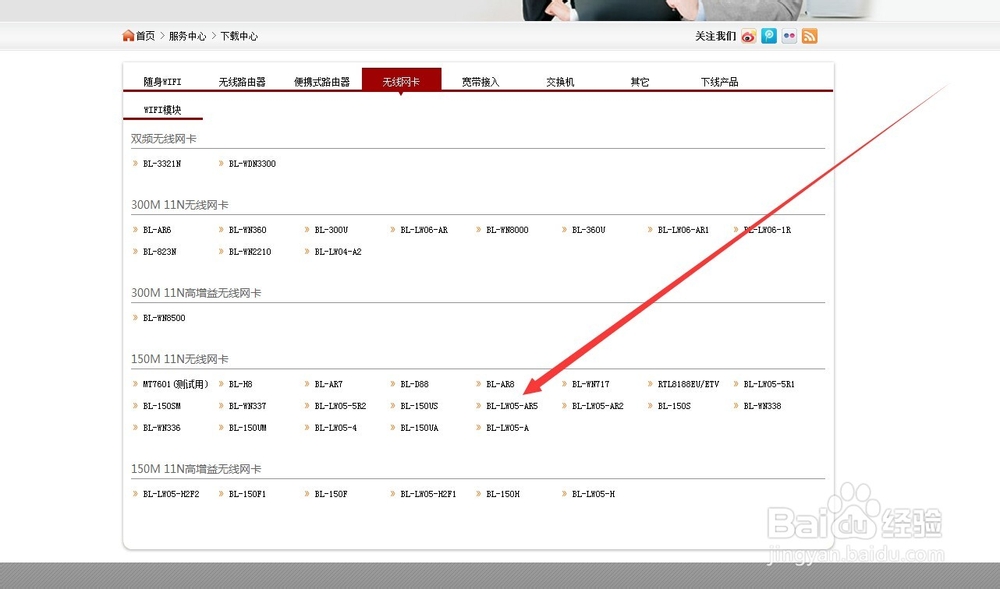
Task: Open the BL-LW05-H2F2 product link
Action: coord(171,494)
